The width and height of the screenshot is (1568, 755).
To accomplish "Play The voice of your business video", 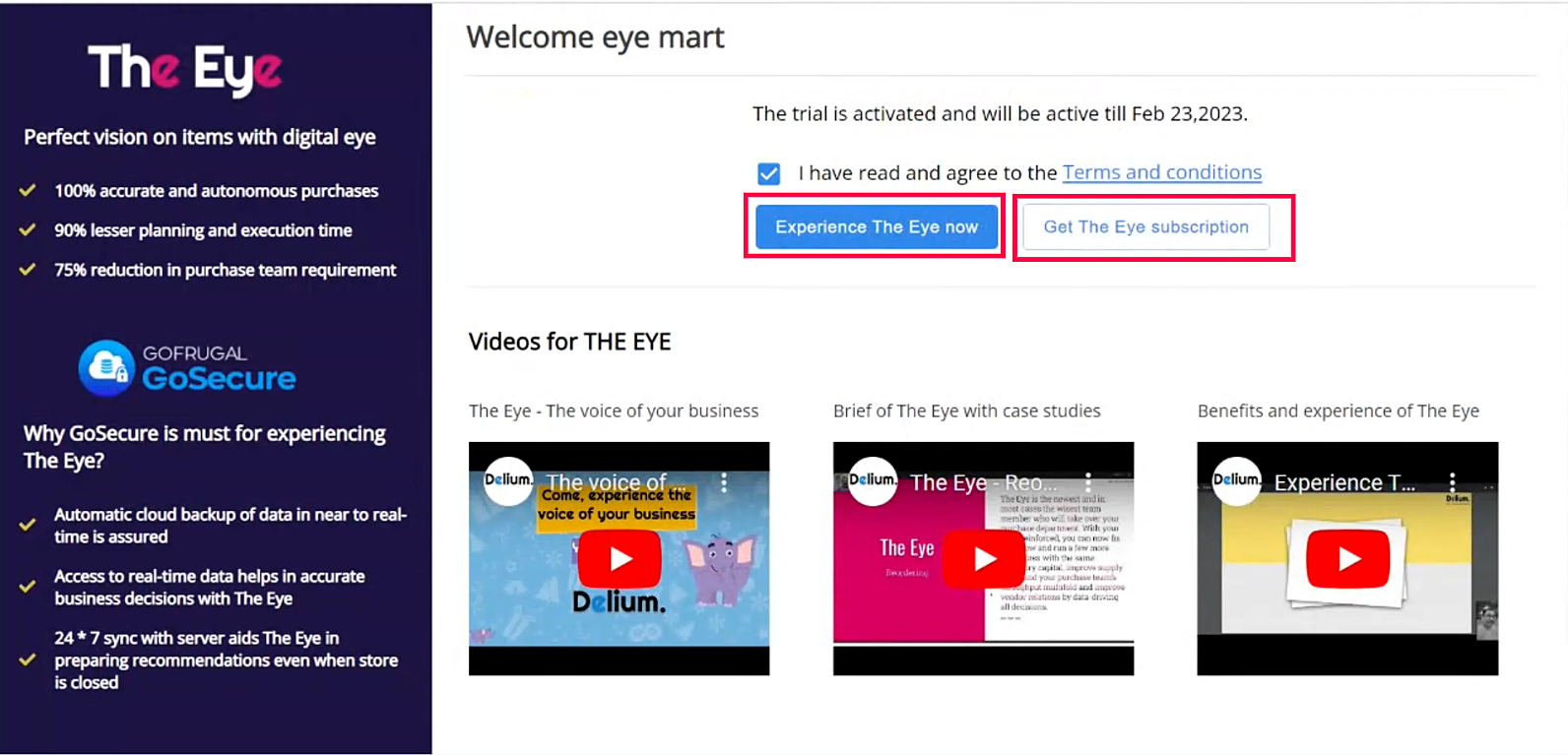I will click(x=620, y=558).
